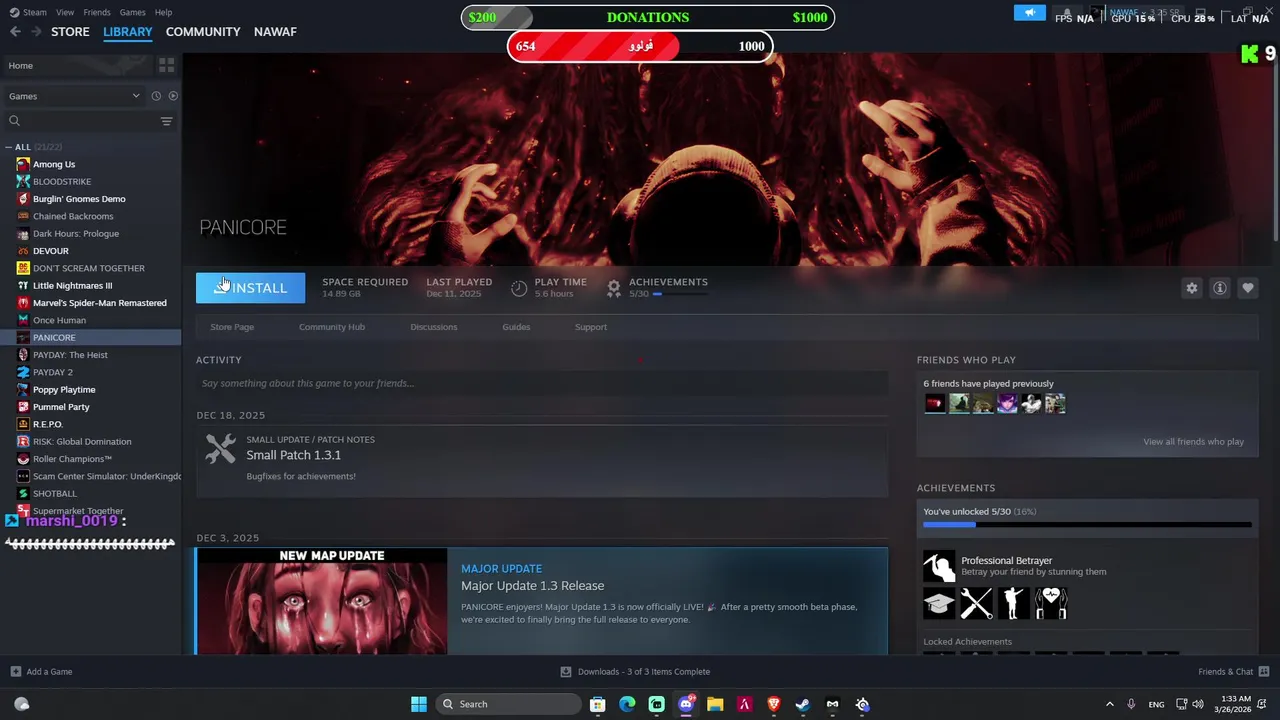Open the heart in hands achievement icon

(x=1051, y=603)
